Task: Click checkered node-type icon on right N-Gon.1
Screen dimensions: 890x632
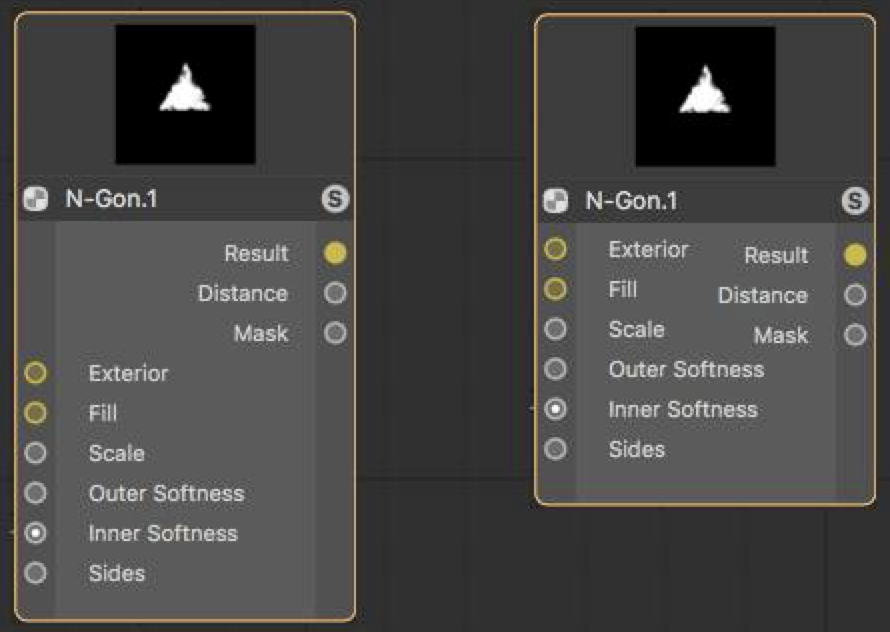Action: (x=556, y=201)
